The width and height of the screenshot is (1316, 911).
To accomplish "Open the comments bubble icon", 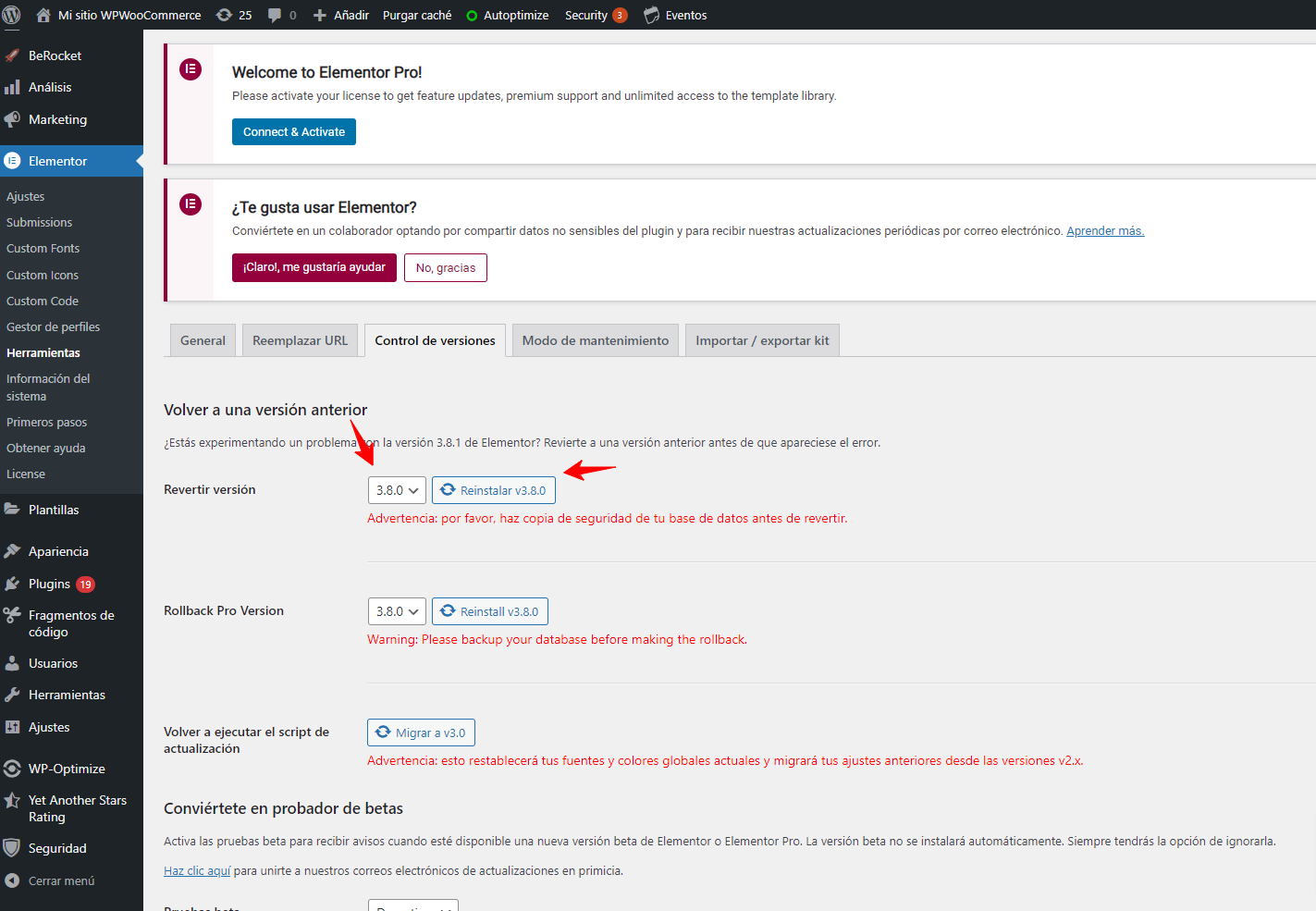I will click(275, 15).
